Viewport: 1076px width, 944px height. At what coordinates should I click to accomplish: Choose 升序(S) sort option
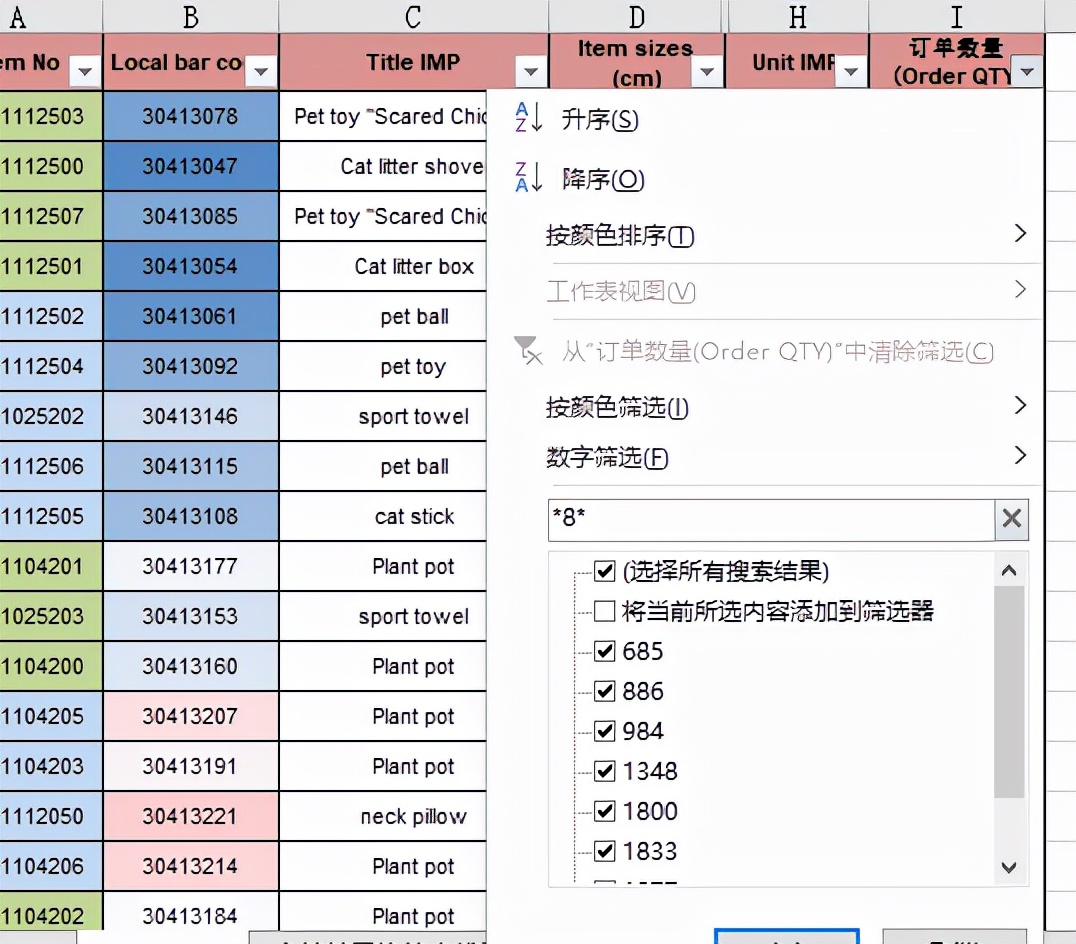pyautogui.click(x=600, y=120)
